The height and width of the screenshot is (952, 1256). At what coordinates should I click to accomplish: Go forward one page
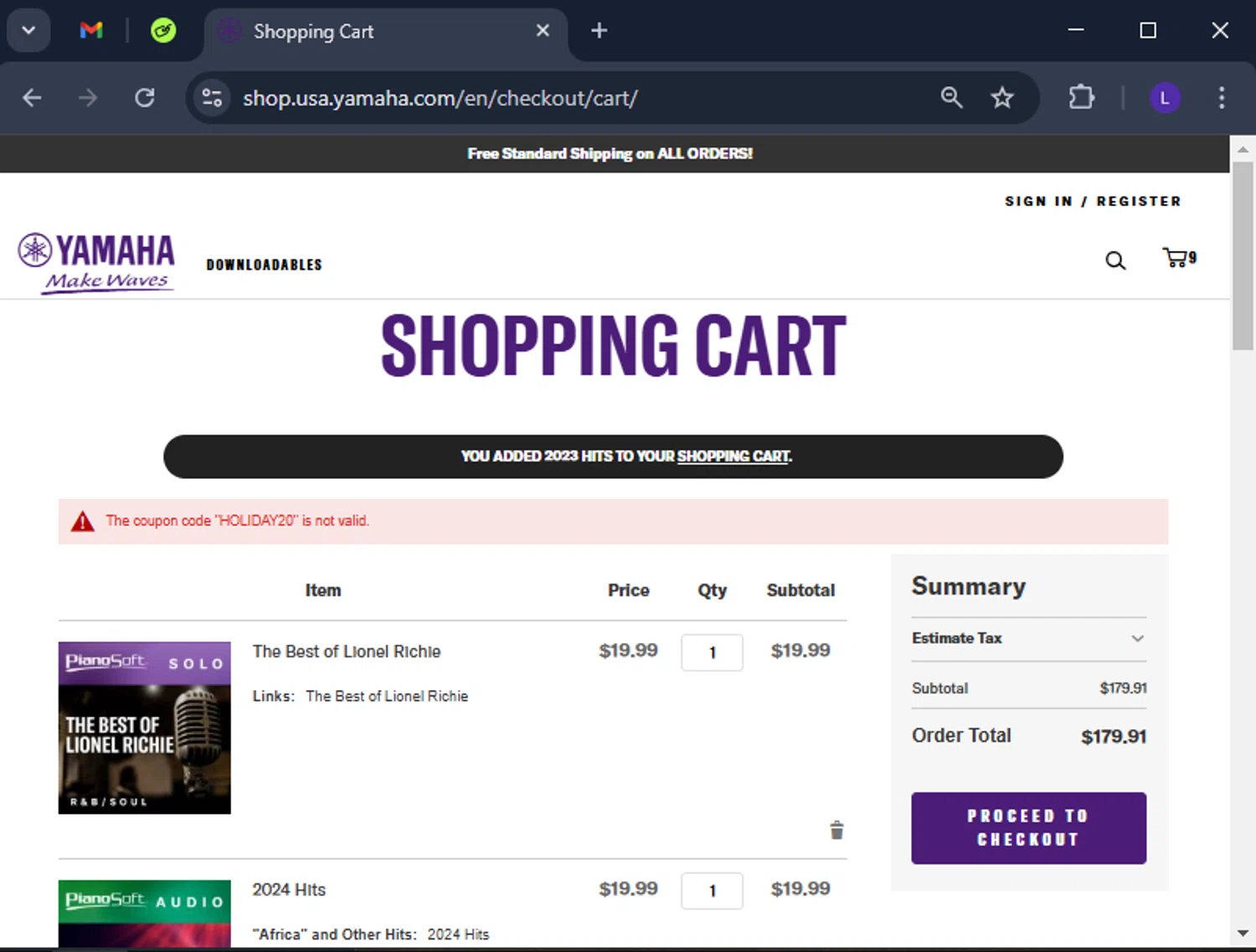(x=88, y=98)
